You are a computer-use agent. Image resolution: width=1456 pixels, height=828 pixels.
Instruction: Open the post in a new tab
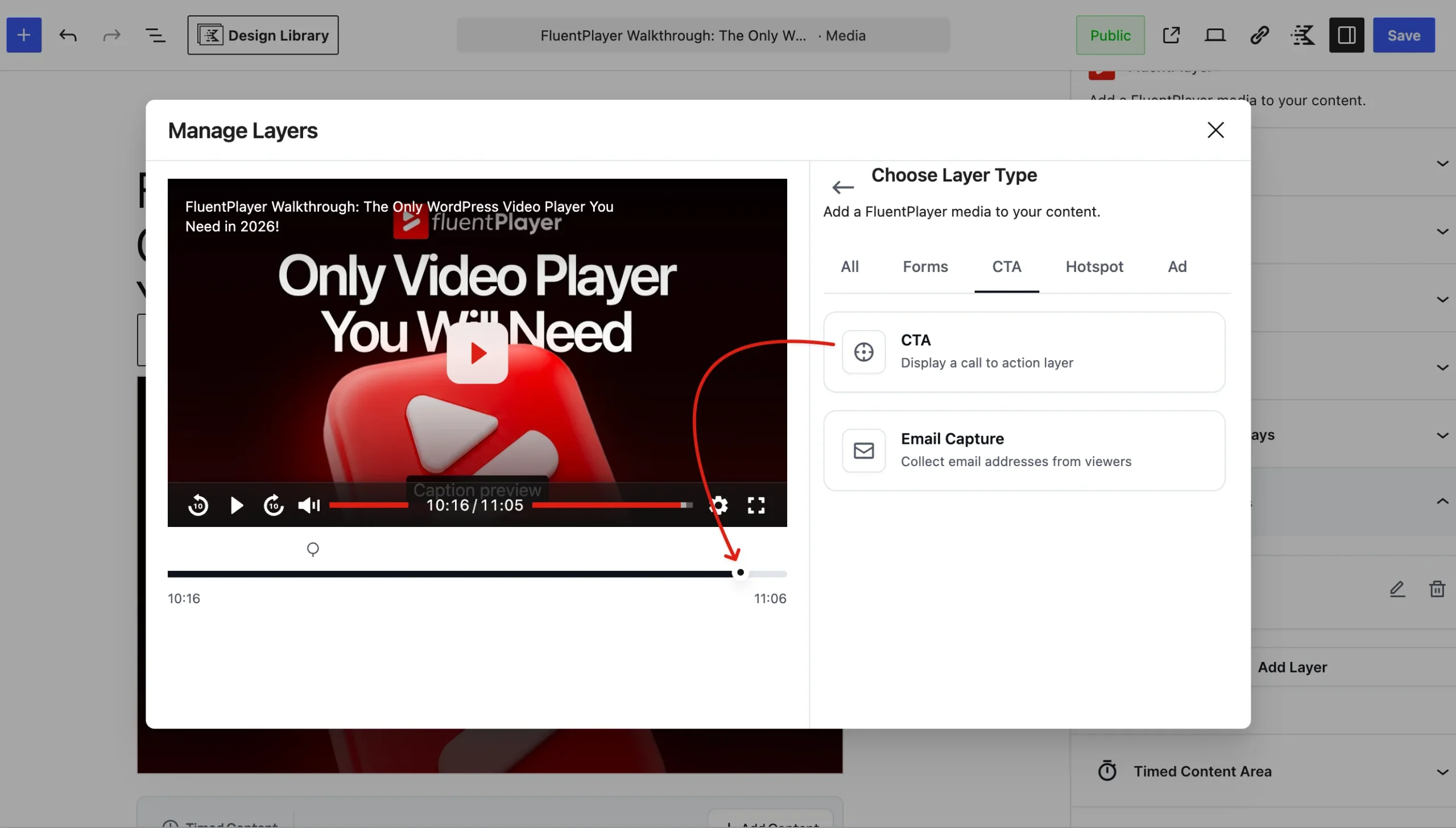(1171, 35)
